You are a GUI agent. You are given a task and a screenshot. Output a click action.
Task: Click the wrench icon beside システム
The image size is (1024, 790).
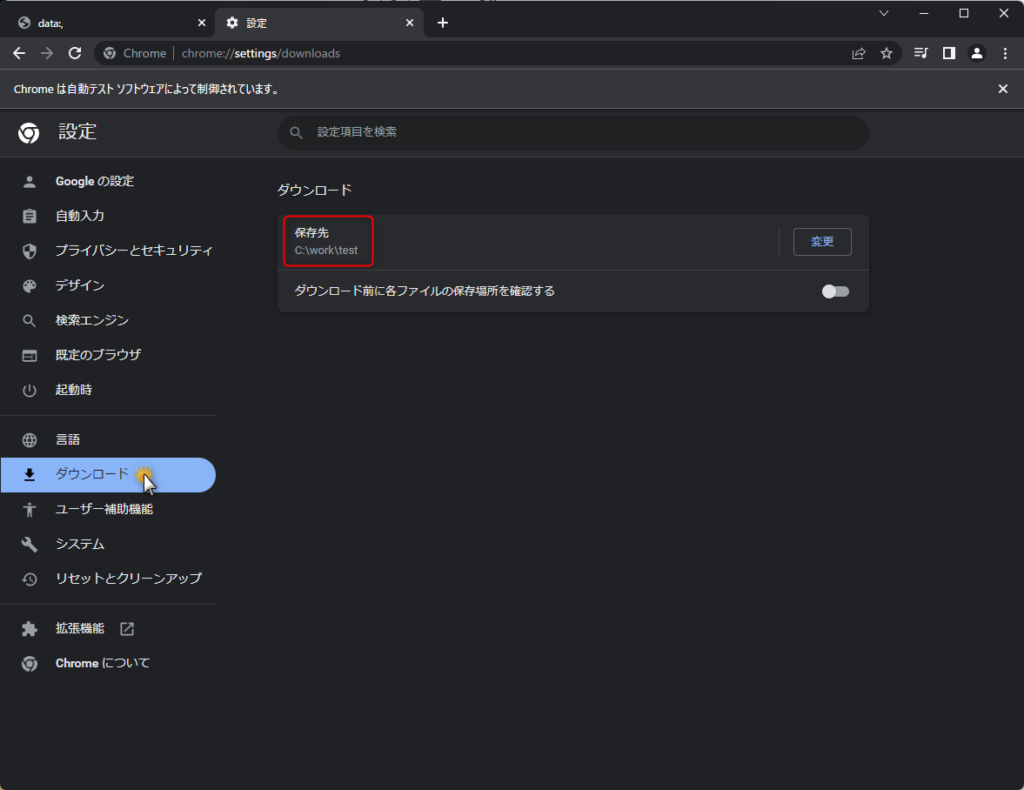tap(29, 545)
